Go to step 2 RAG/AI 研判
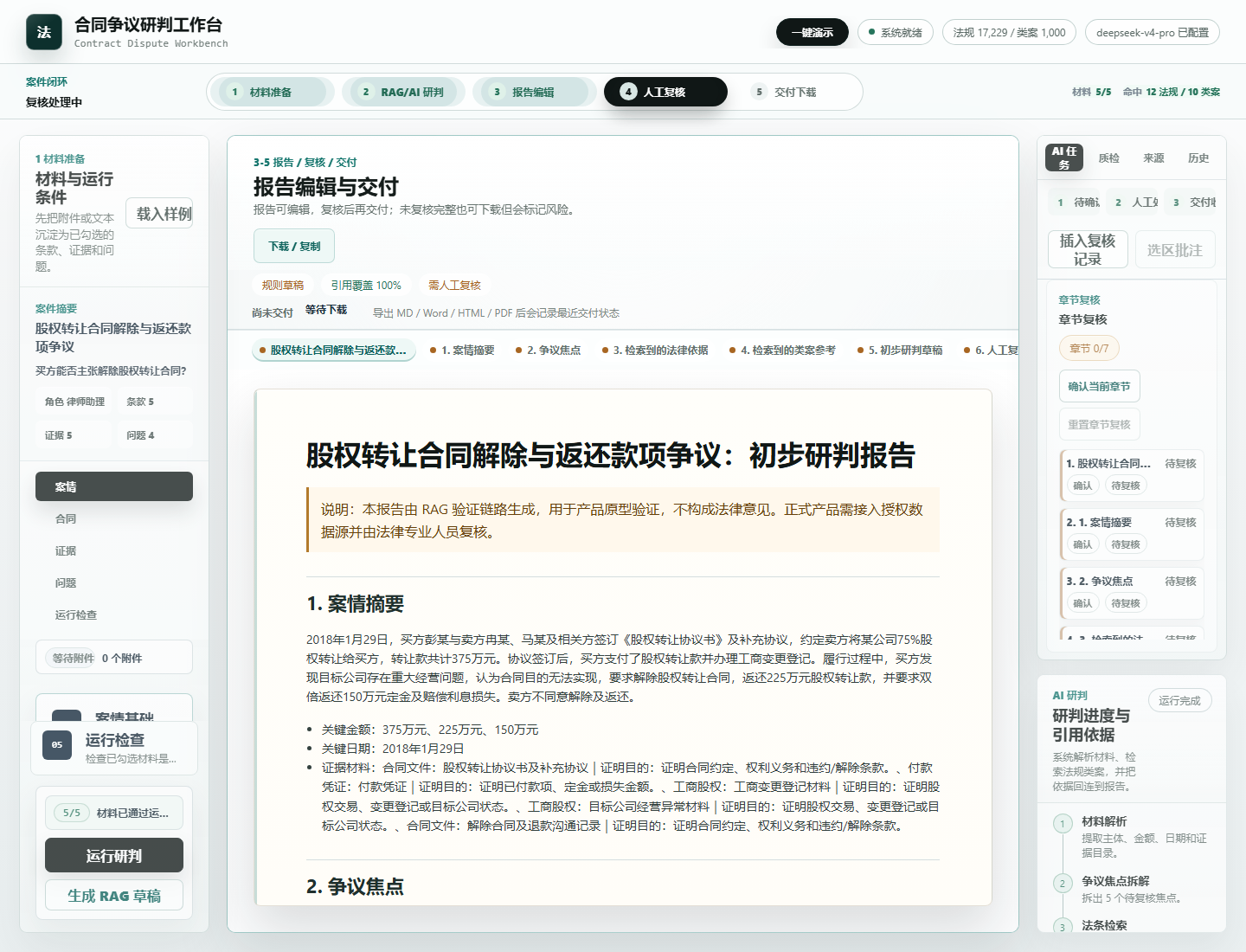 pyautogui.click(x=403, y=92)
